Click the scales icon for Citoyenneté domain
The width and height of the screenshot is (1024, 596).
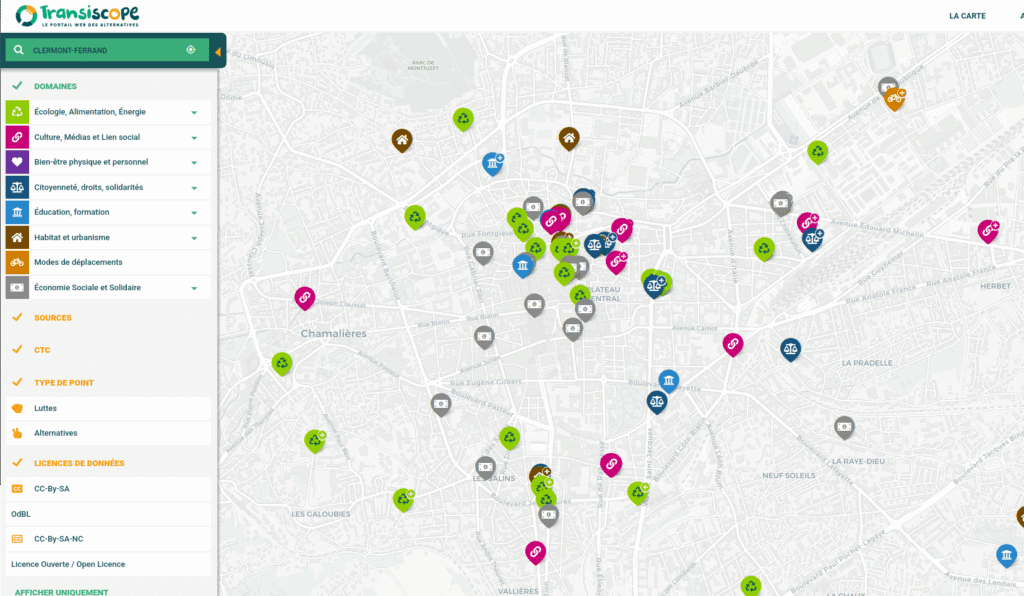click(17, 187)
